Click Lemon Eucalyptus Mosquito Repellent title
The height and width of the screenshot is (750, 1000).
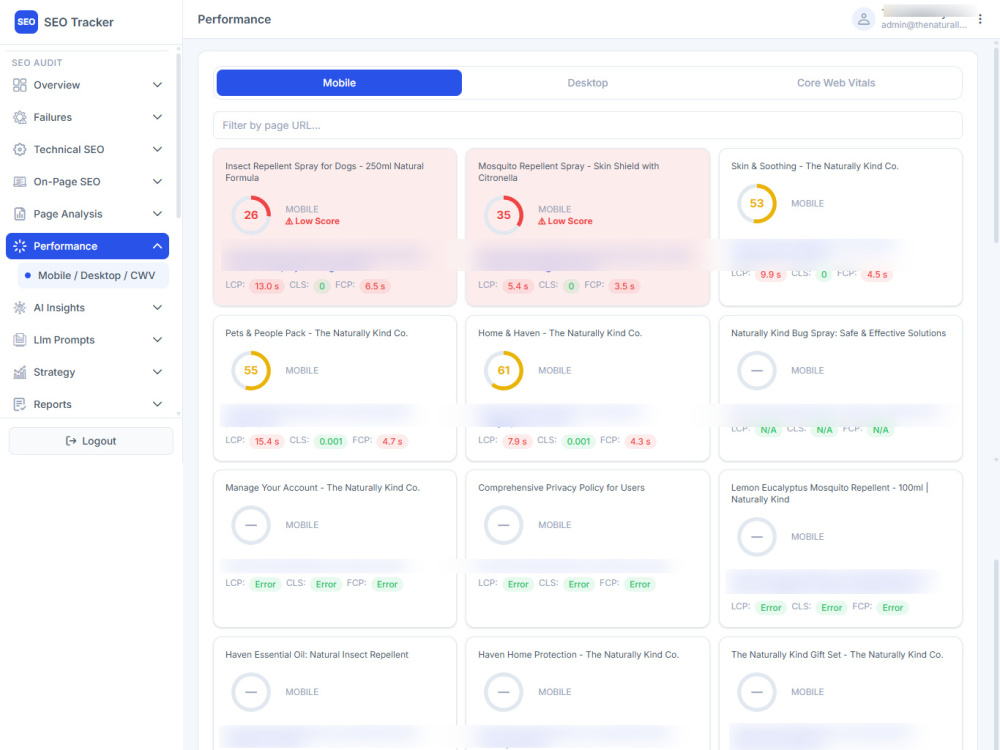point(829,494)
